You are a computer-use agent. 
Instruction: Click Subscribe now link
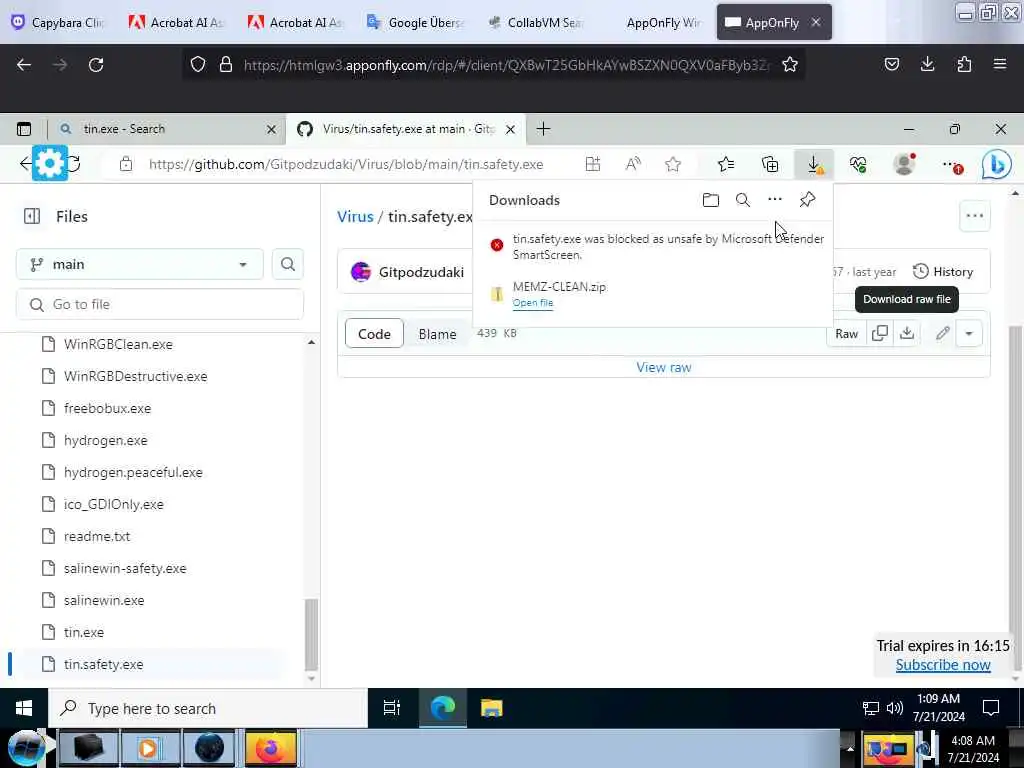click(942, 665)
